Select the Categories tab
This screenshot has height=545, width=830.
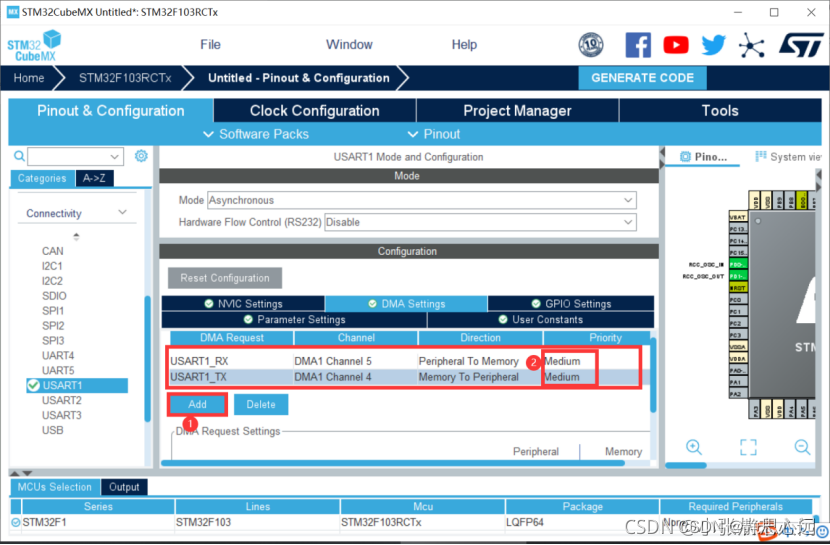pos(42,178)
